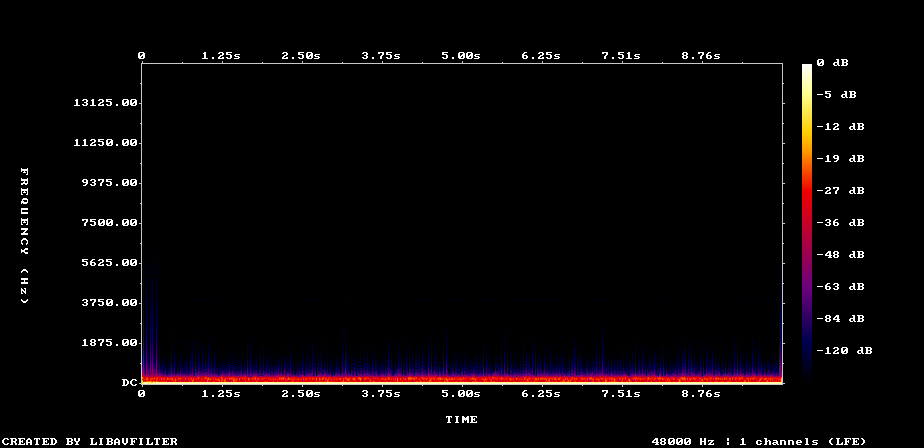
Task: Click the top 7.51s time label
Action: pyautogui.click(x=621, y=56)
